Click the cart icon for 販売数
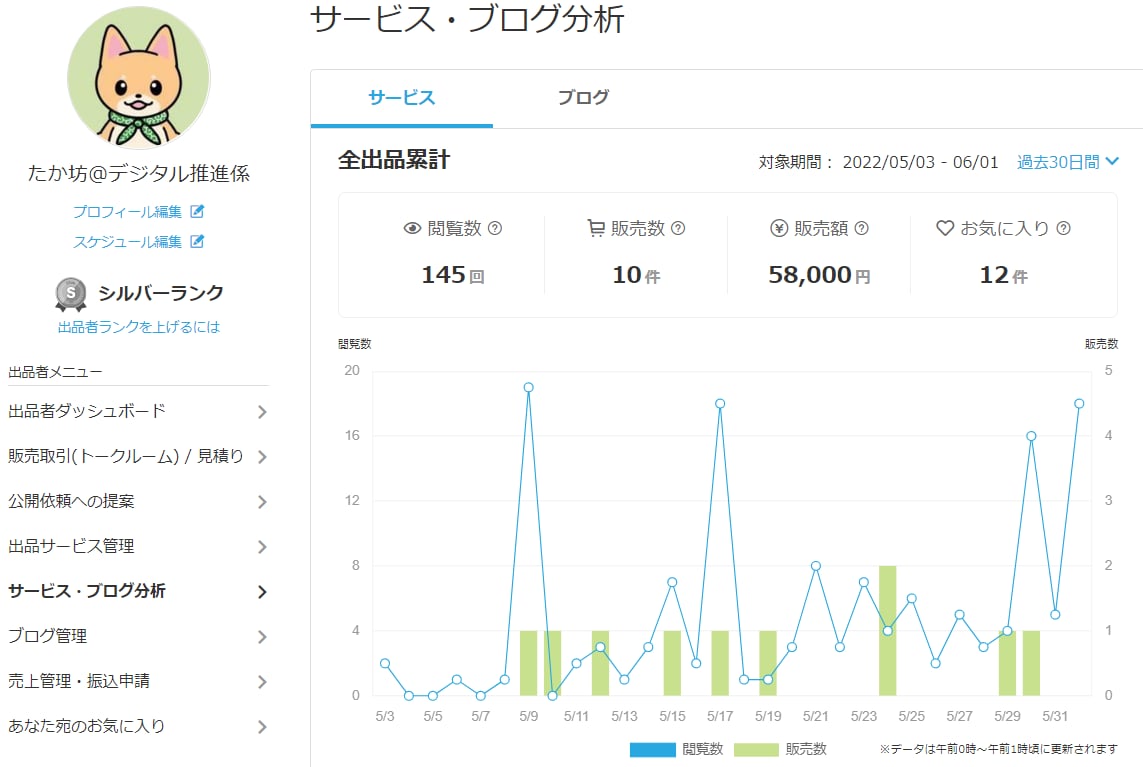The height and width of the screenshot is (767, 1143). point(596,228)
